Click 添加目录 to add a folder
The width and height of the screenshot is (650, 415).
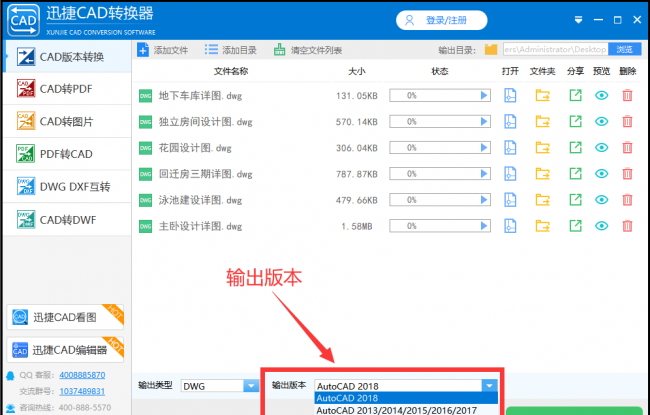click(230, 50)
